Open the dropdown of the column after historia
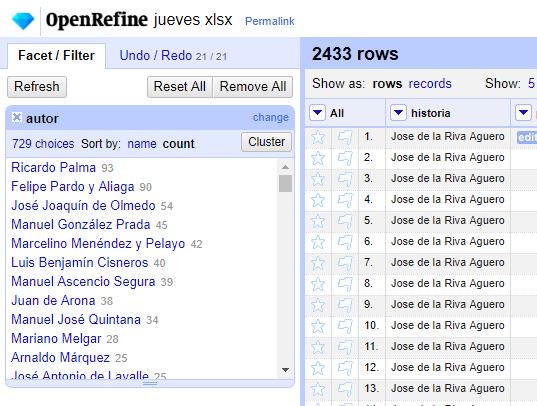Viewport: 537px width, 406px height. [x=523, y=112]
